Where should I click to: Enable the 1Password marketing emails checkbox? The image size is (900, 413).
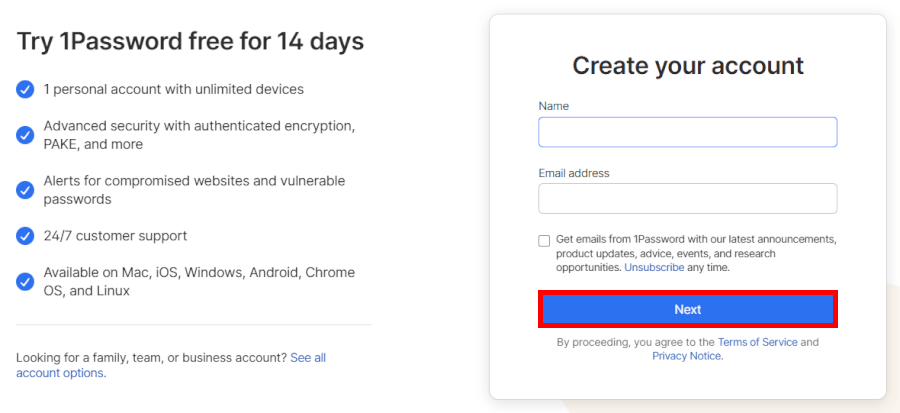coord(544,241)
